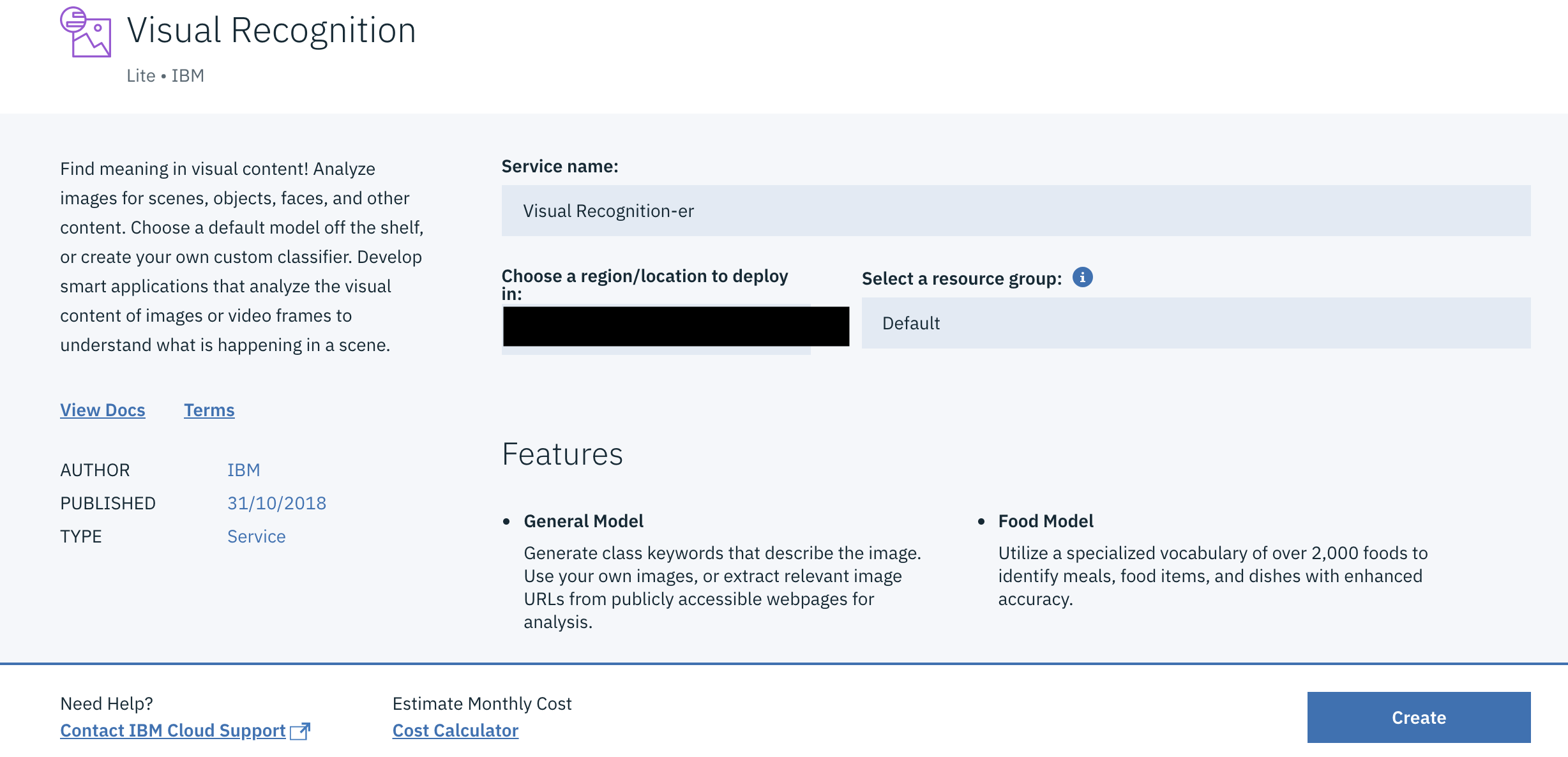Open the View Docs link

(x=103, y=410)
